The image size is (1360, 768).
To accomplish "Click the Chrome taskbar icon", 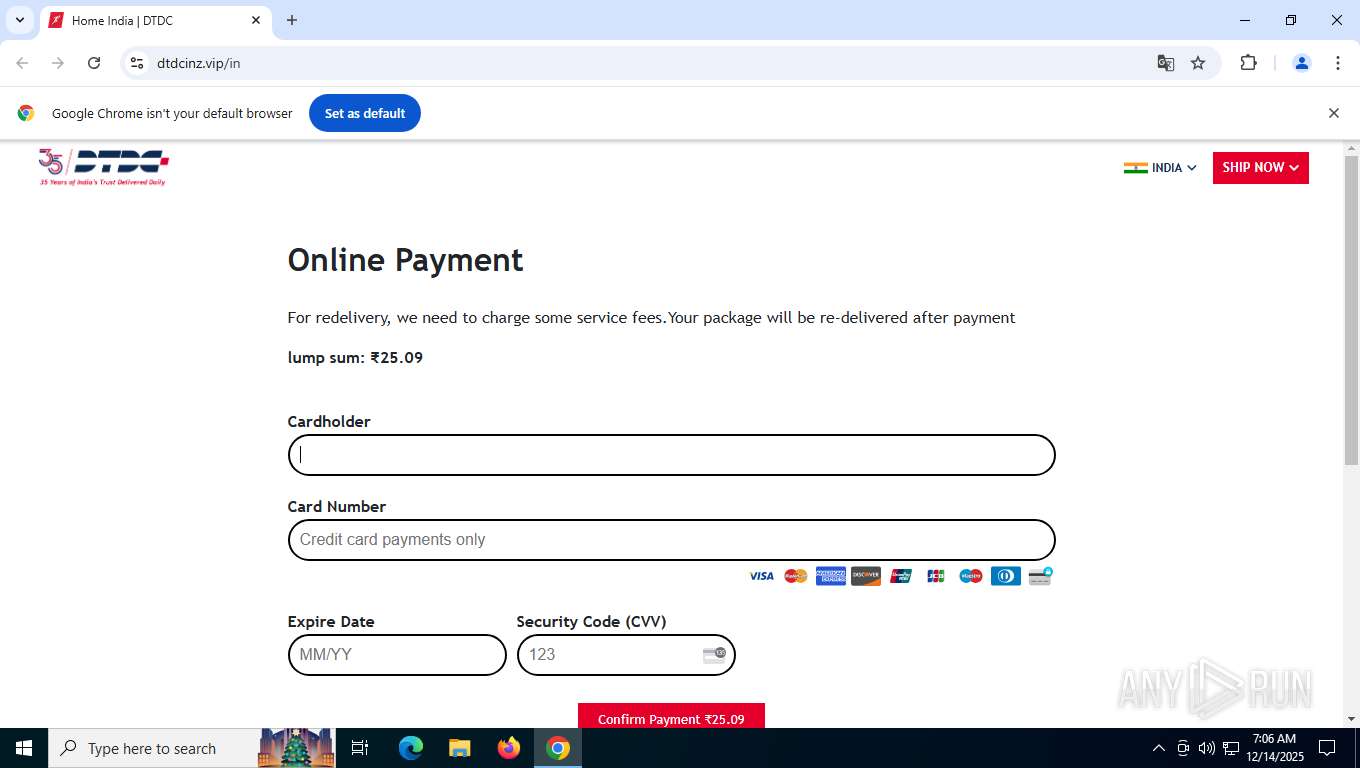I will point(558,748).
